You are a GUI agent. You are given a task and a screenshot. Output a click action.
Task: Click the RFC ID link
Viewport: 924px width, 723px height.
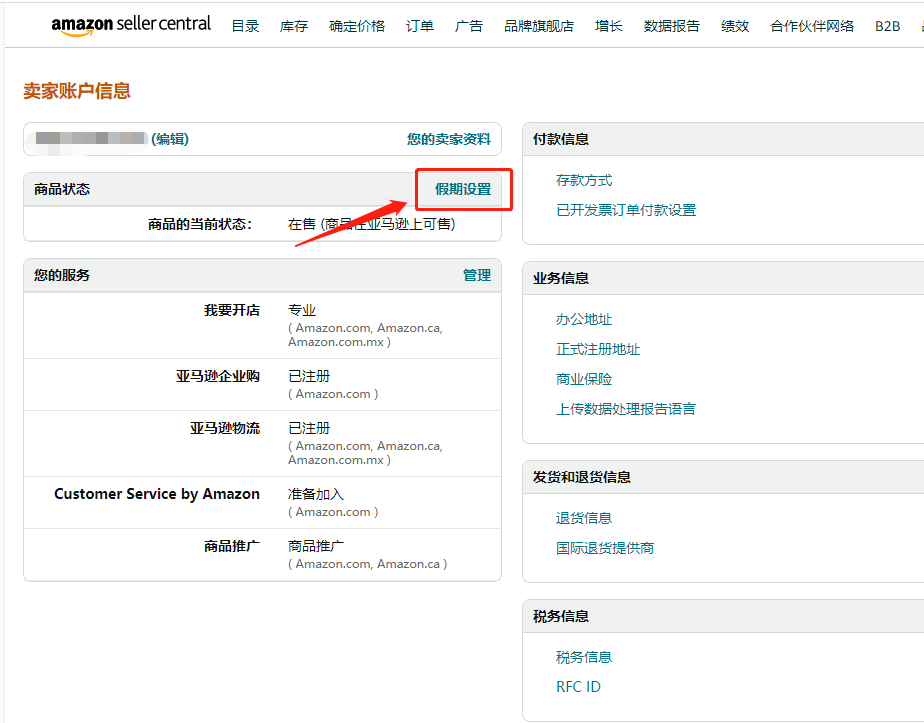pos(578,687)
